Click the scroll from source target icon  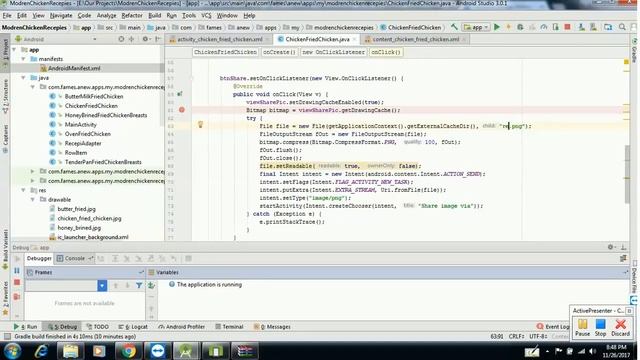point(121,39)
